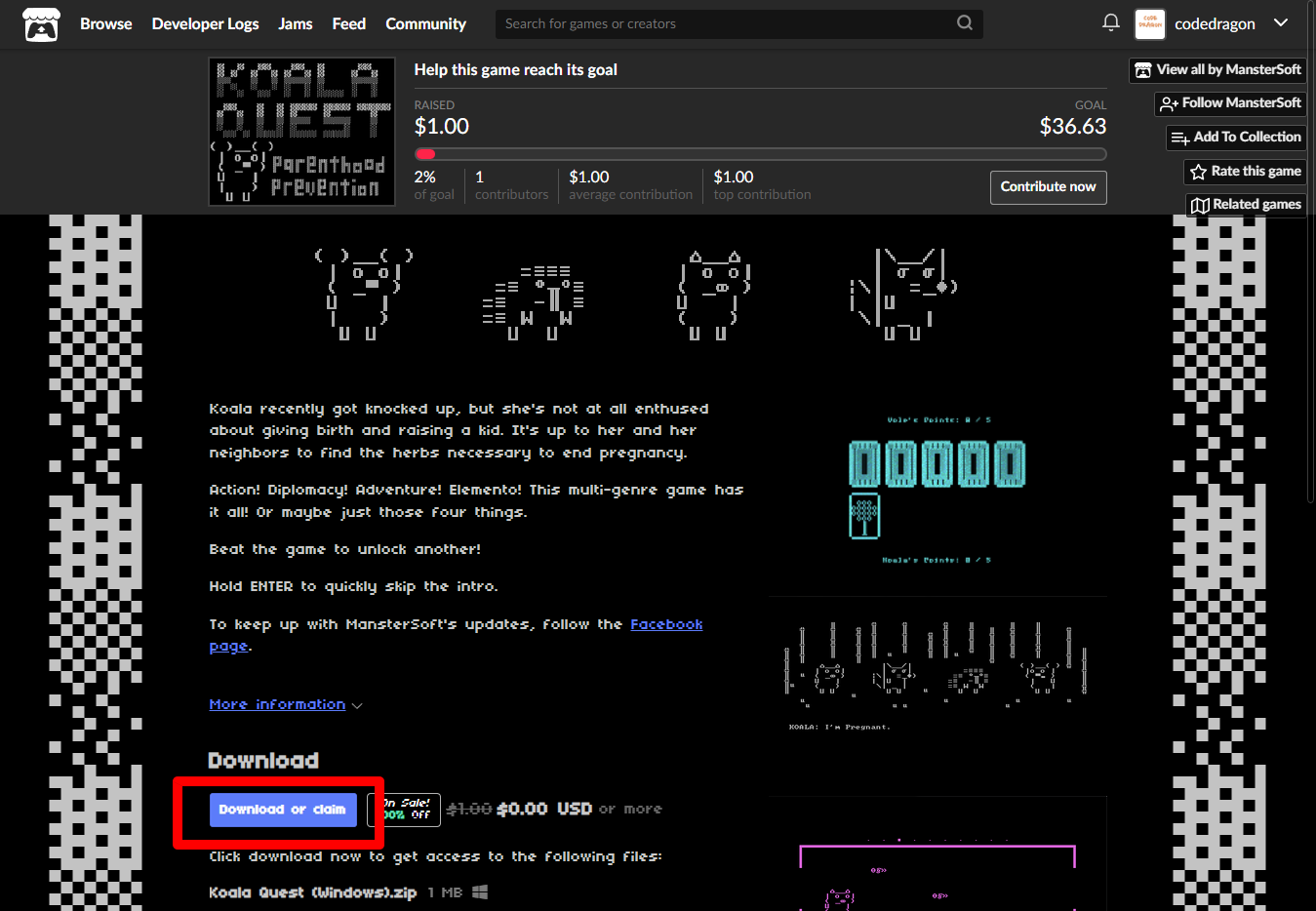Viewport: 1316px width, 911px height.
Task: Expand More information section
Action: click(x=286, y=704)
